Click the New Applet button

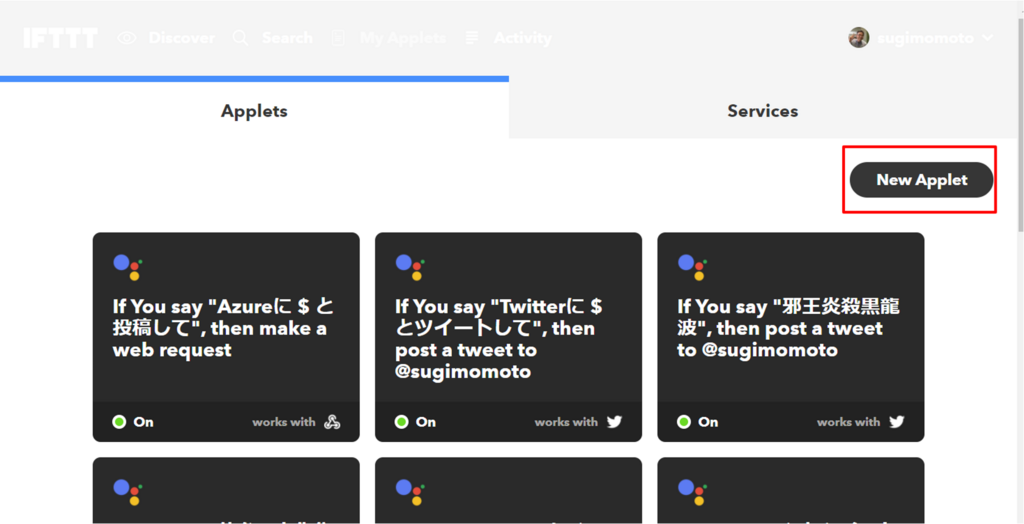click(x=921, y=180)
